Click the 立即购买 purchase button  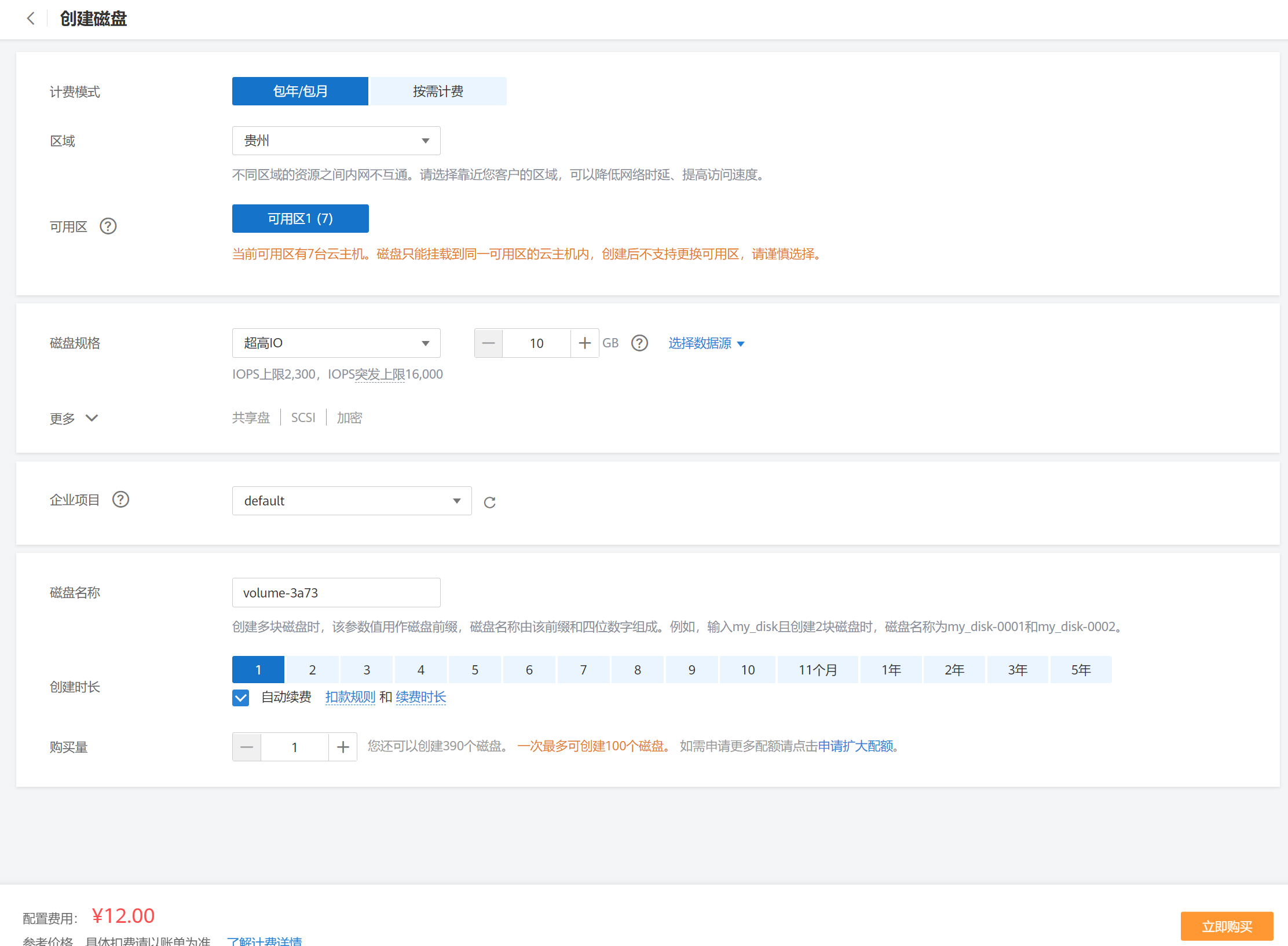[1227, 926]
